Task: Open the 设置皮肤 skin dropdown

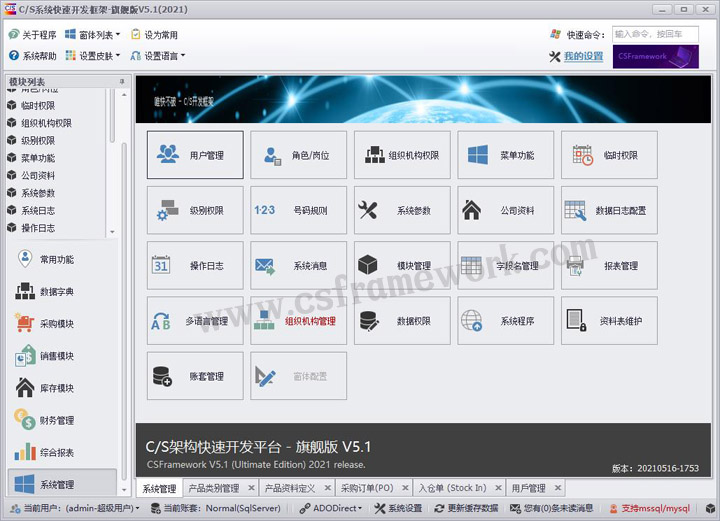Action: point(93,56)
